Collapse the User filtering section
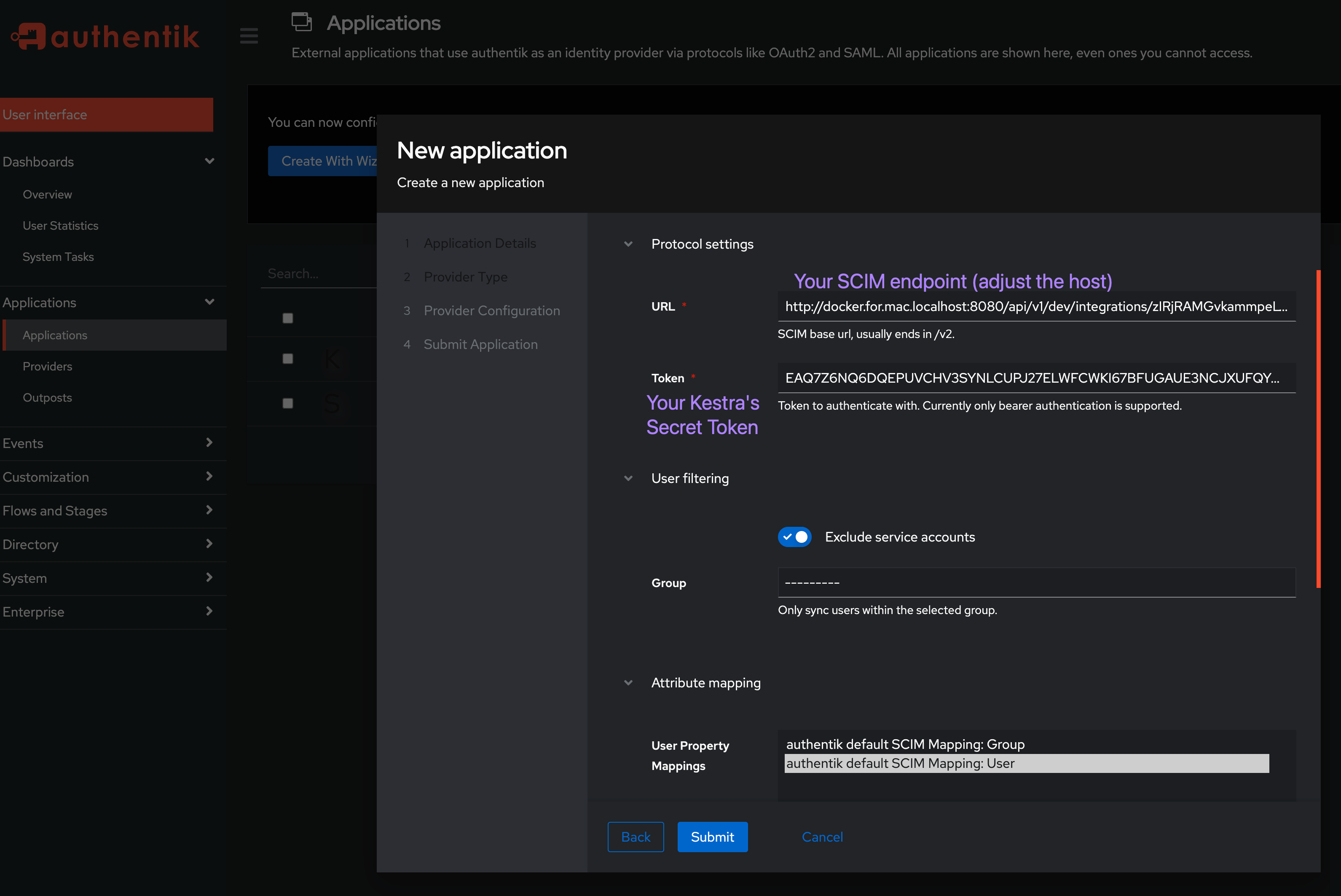This screenshot has height=896, width=1341. click(628, 478)
